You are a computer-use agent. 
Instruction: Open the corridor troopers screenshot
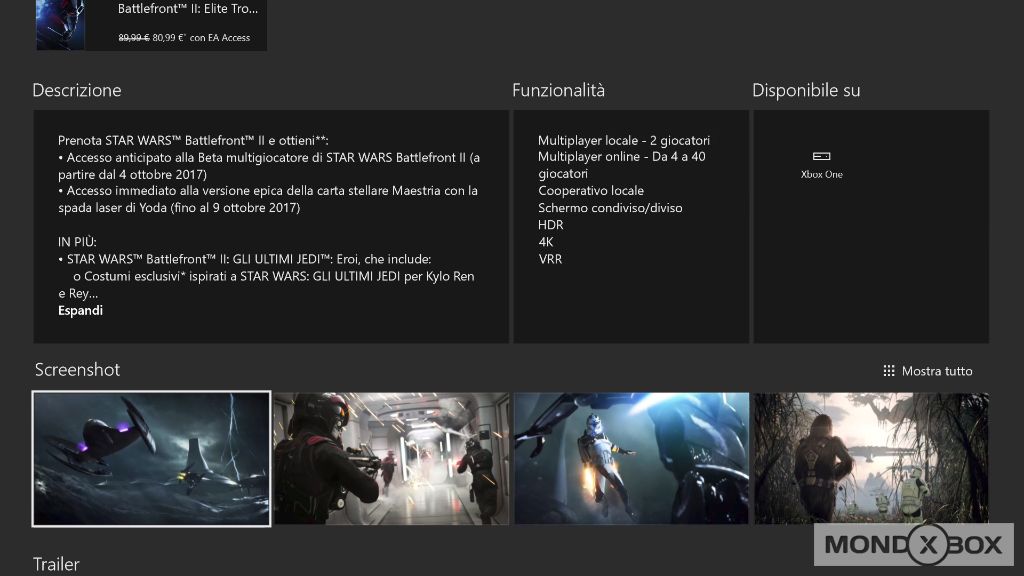pos(391,458)
